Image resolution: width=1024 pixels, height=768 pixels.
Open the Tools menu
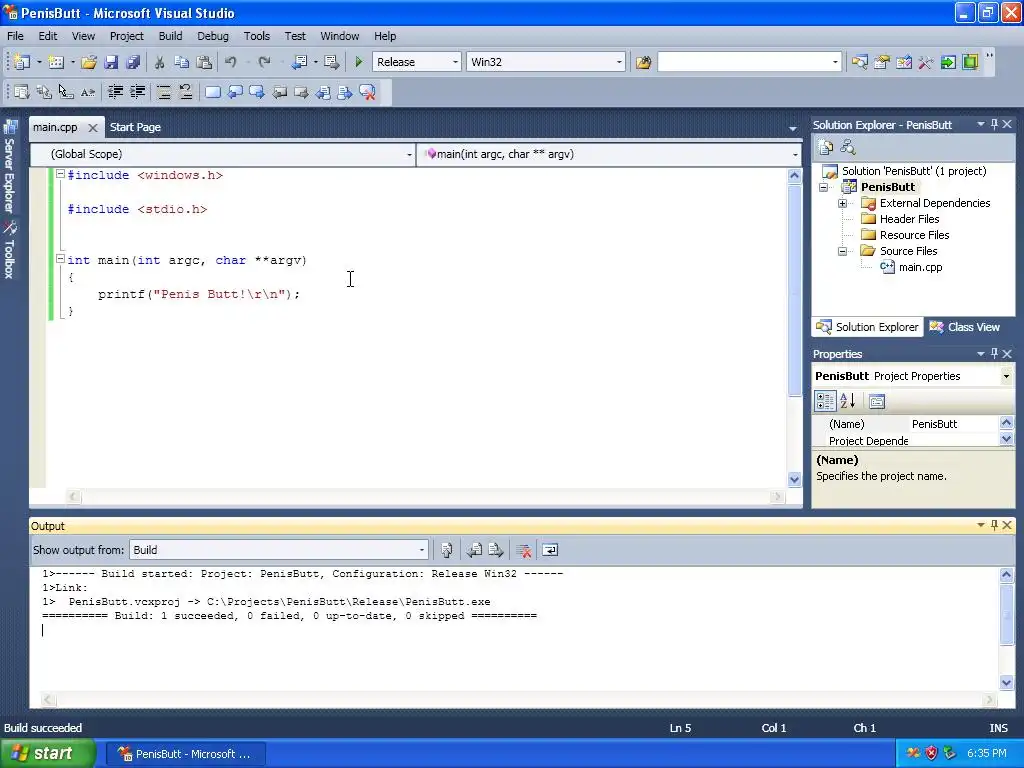pyautogui.click(x=257, y=36)
